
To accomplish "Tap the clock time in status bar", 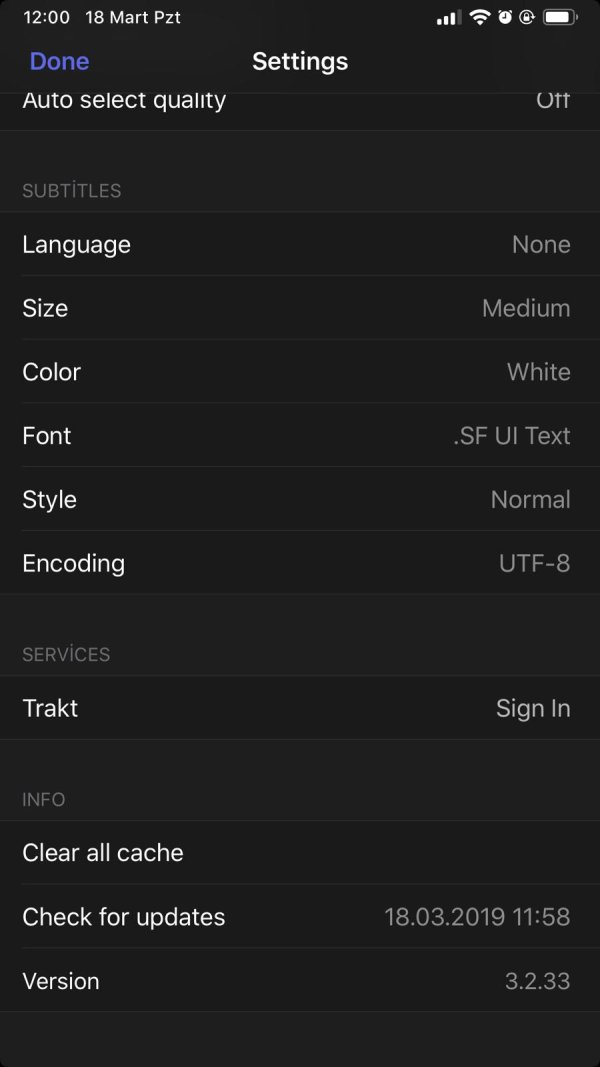I will coord(46,17).
